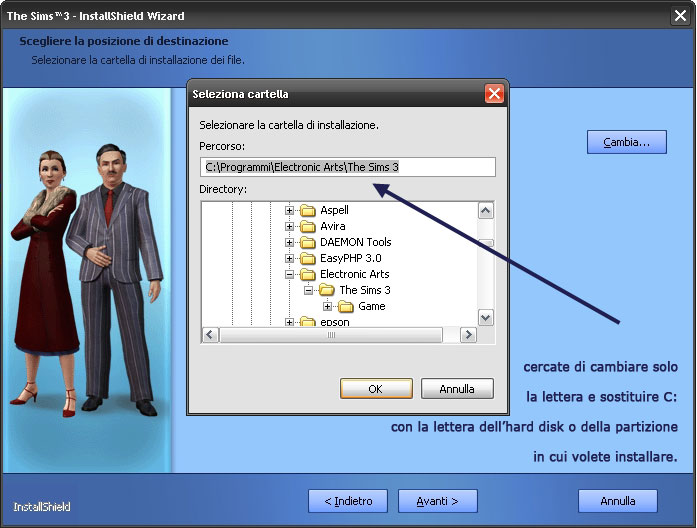This screenshot has height=528, width=697.
Task: Select the Electronic Arts folder label
Action: coord(355,274)
